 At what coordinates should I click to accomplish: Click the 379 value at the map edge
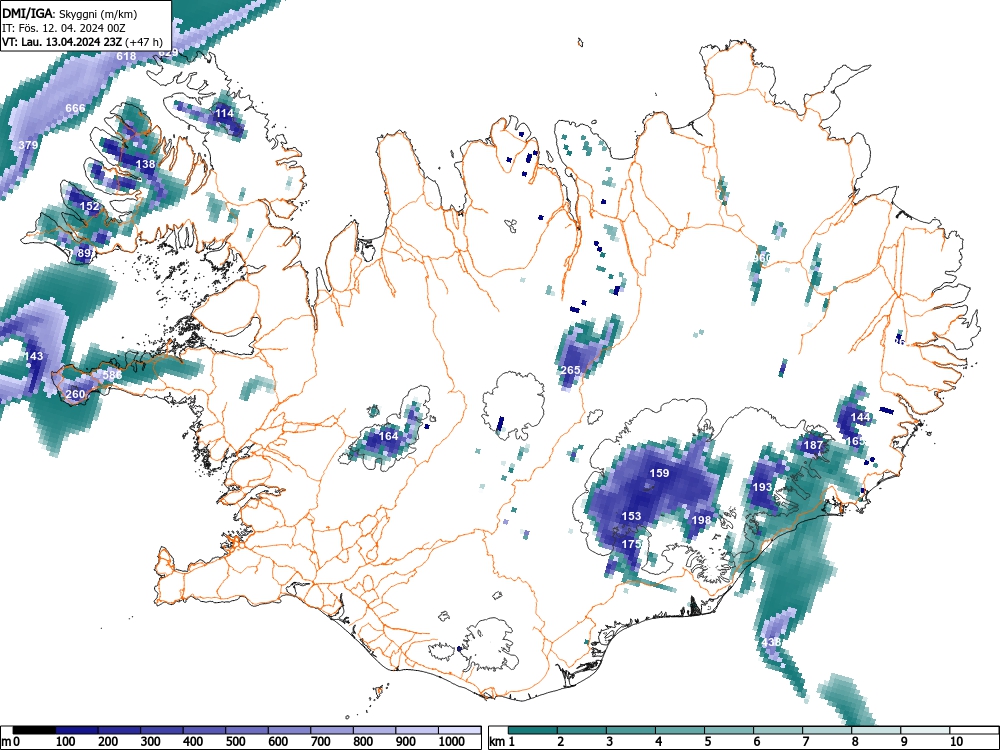[28, 145]
